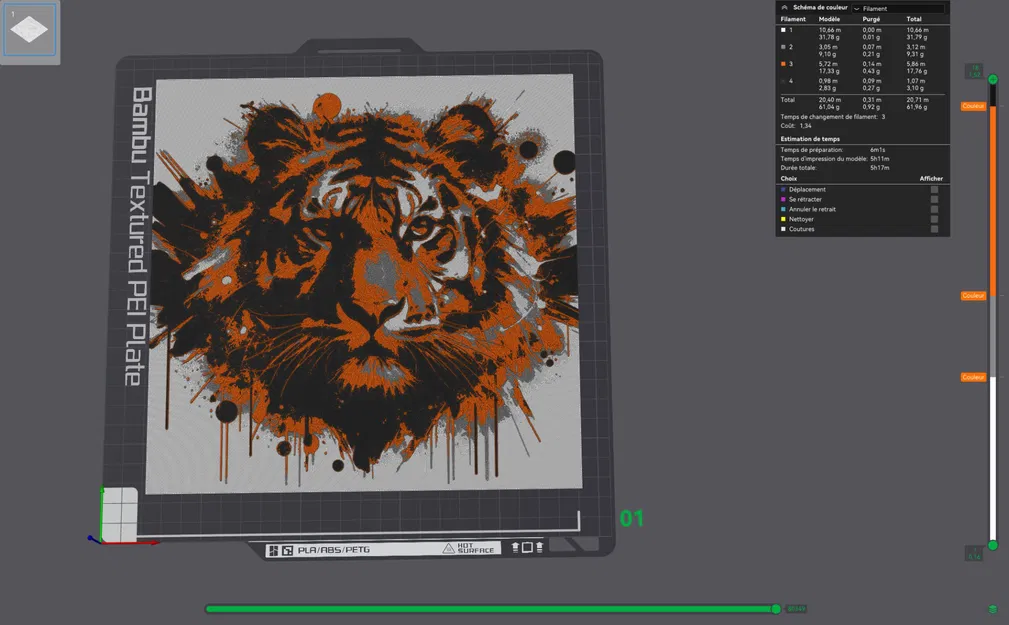Click the layers icon below the vertical slider

(x=993, y=609)
